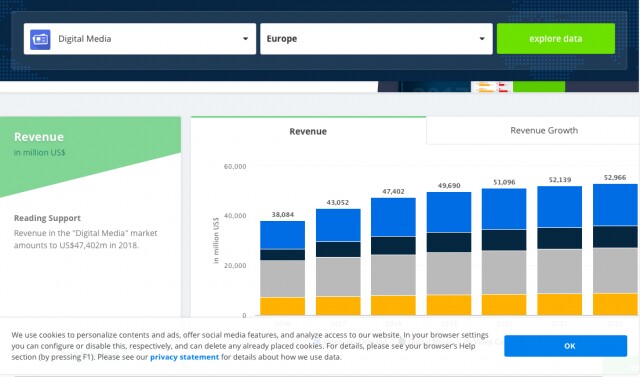The image size is (640, 377).
Task: Click the Digital Media dropdown arrow
Action: pyautogui.click(x=245, y=39)
